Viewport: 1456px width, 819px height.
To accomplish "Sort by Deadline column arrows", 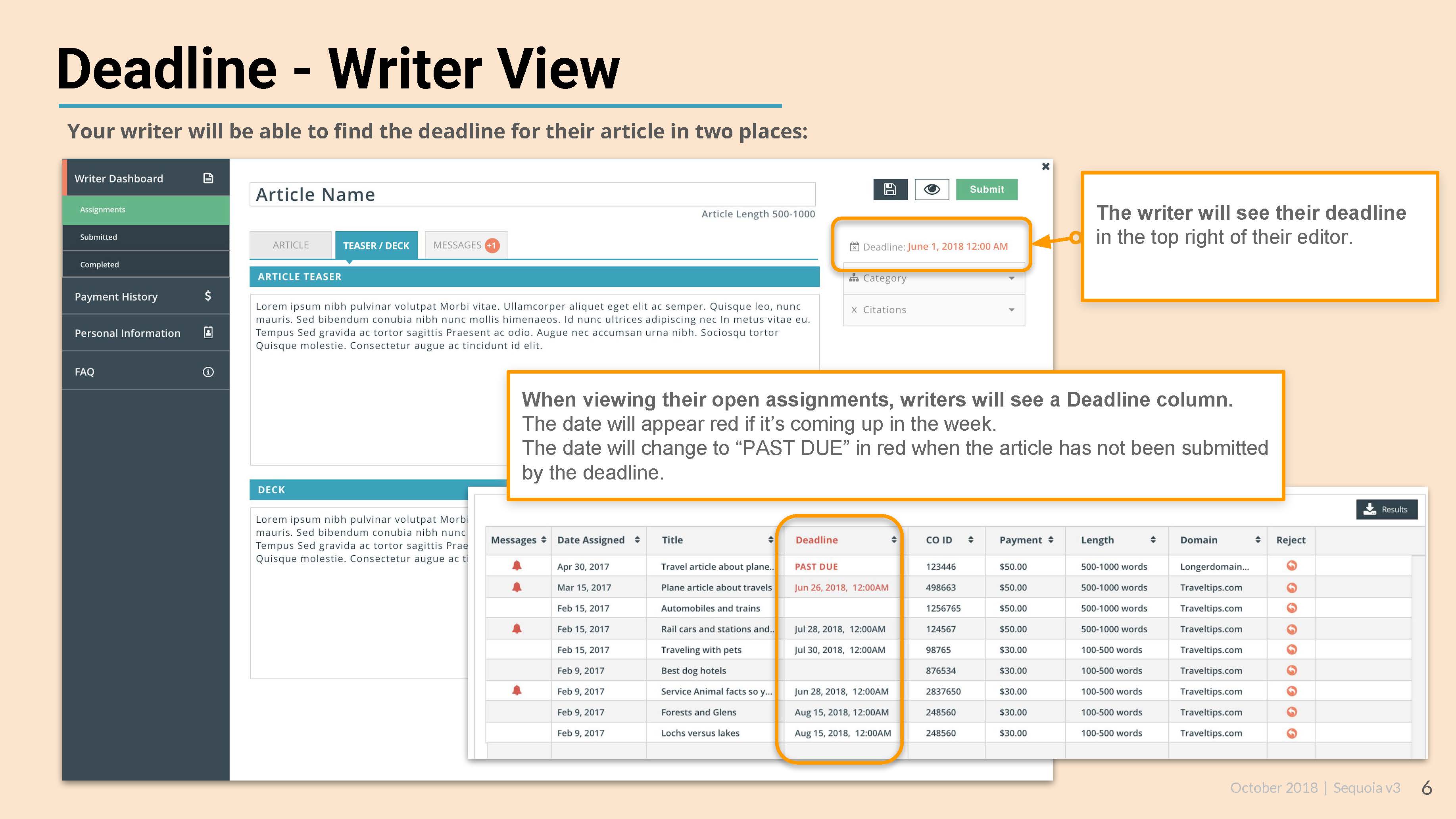I will click(893, 540).
